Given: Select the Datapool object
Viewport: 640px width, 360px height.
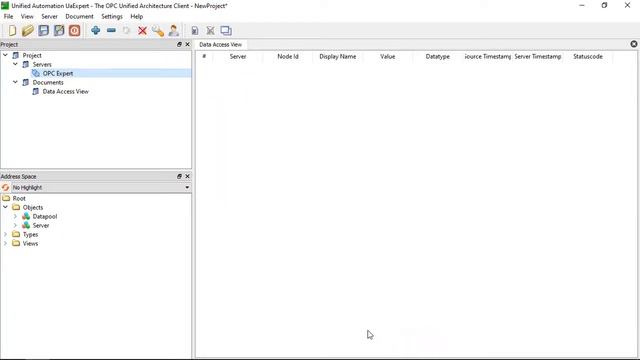Looking at the screenshot, I should pyautogui.click(x=44, y=216).
